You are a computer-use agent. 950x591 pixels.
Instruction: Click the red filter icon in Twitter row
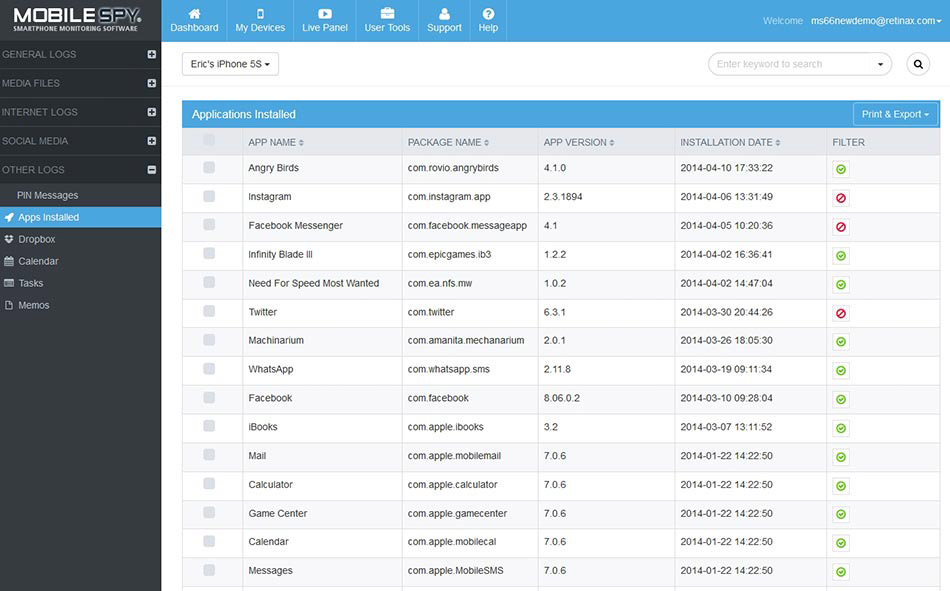click(840, 313)
